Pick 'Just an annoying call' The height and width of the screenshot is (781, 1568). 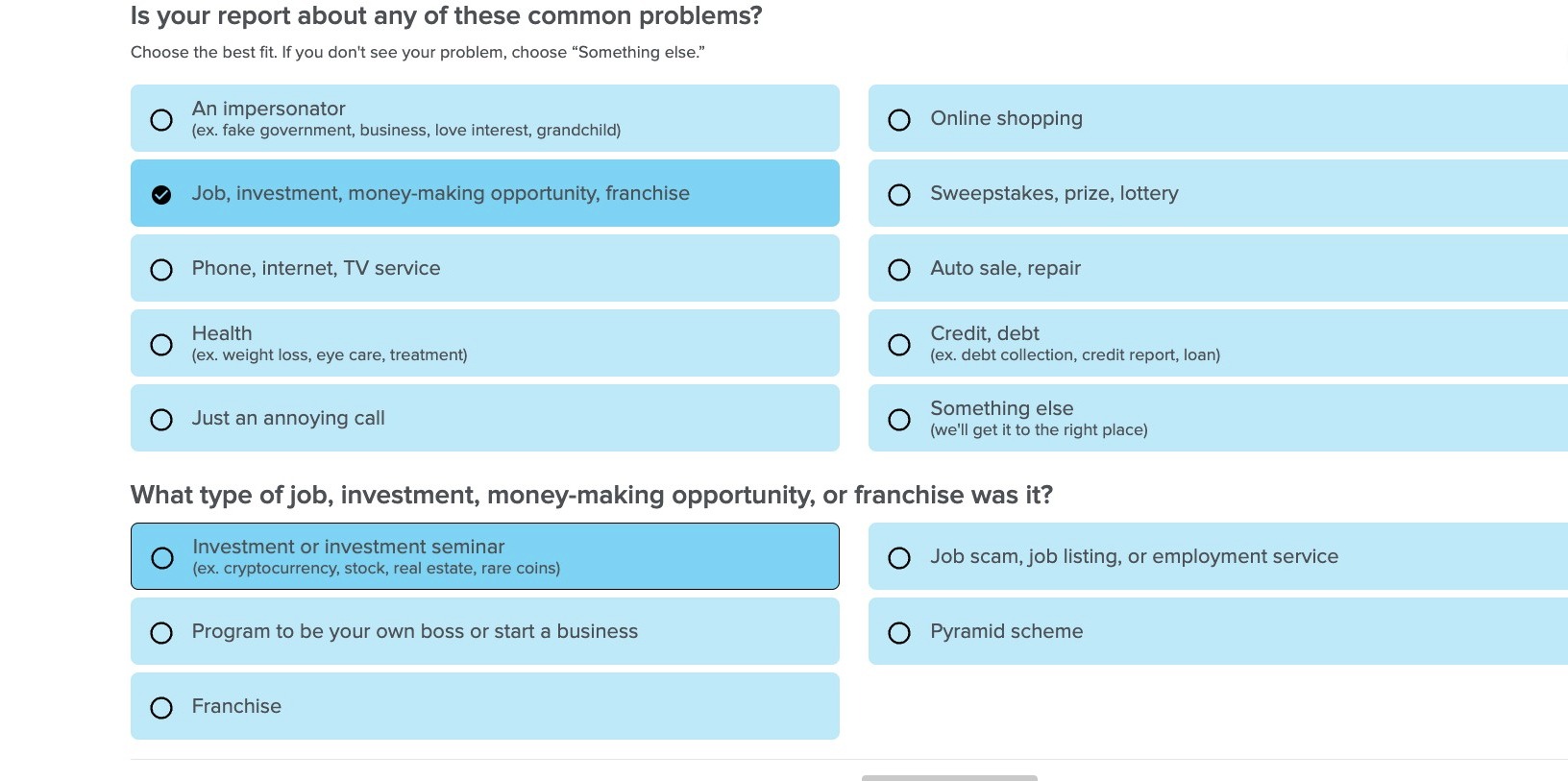click(x=161, y=420)
